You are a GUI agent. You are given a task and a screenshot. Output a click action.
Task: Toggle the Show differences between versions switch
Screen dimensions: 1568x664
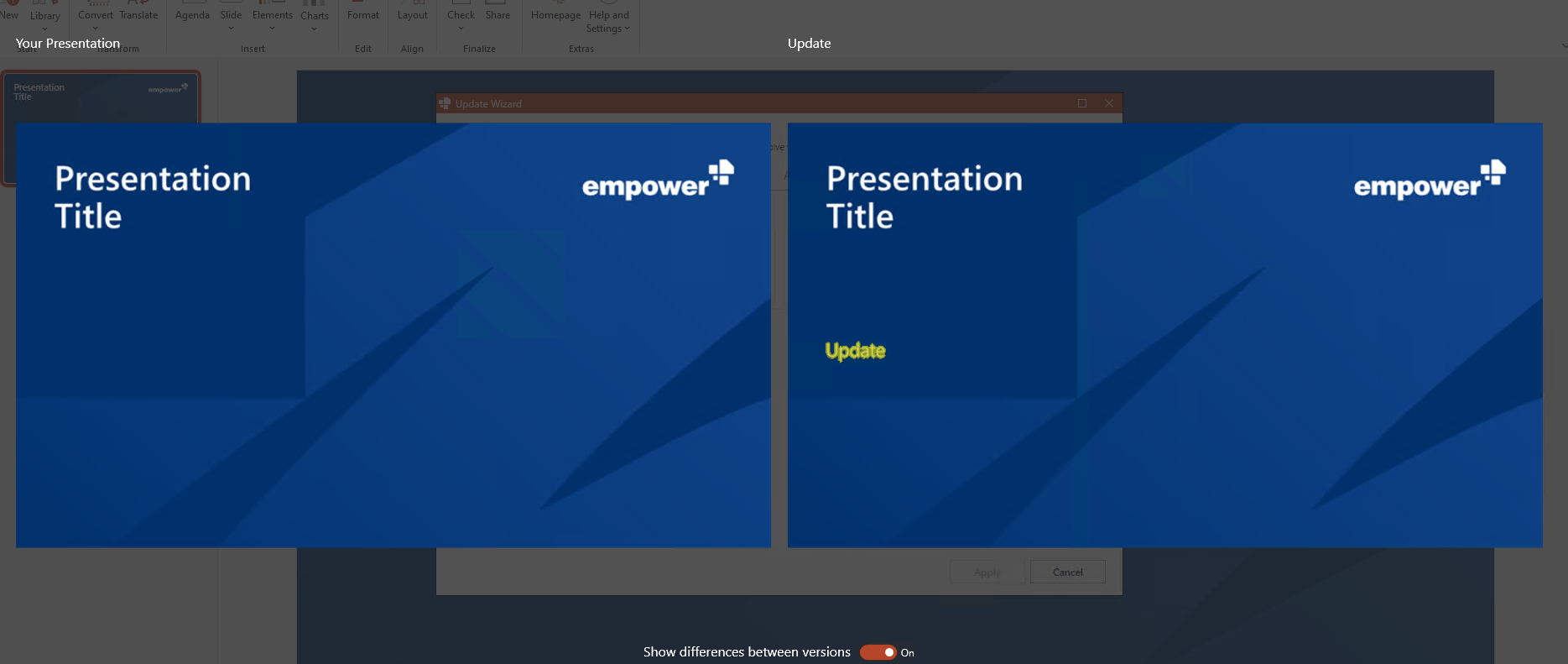pyautogui.click(x=878, y=652)
